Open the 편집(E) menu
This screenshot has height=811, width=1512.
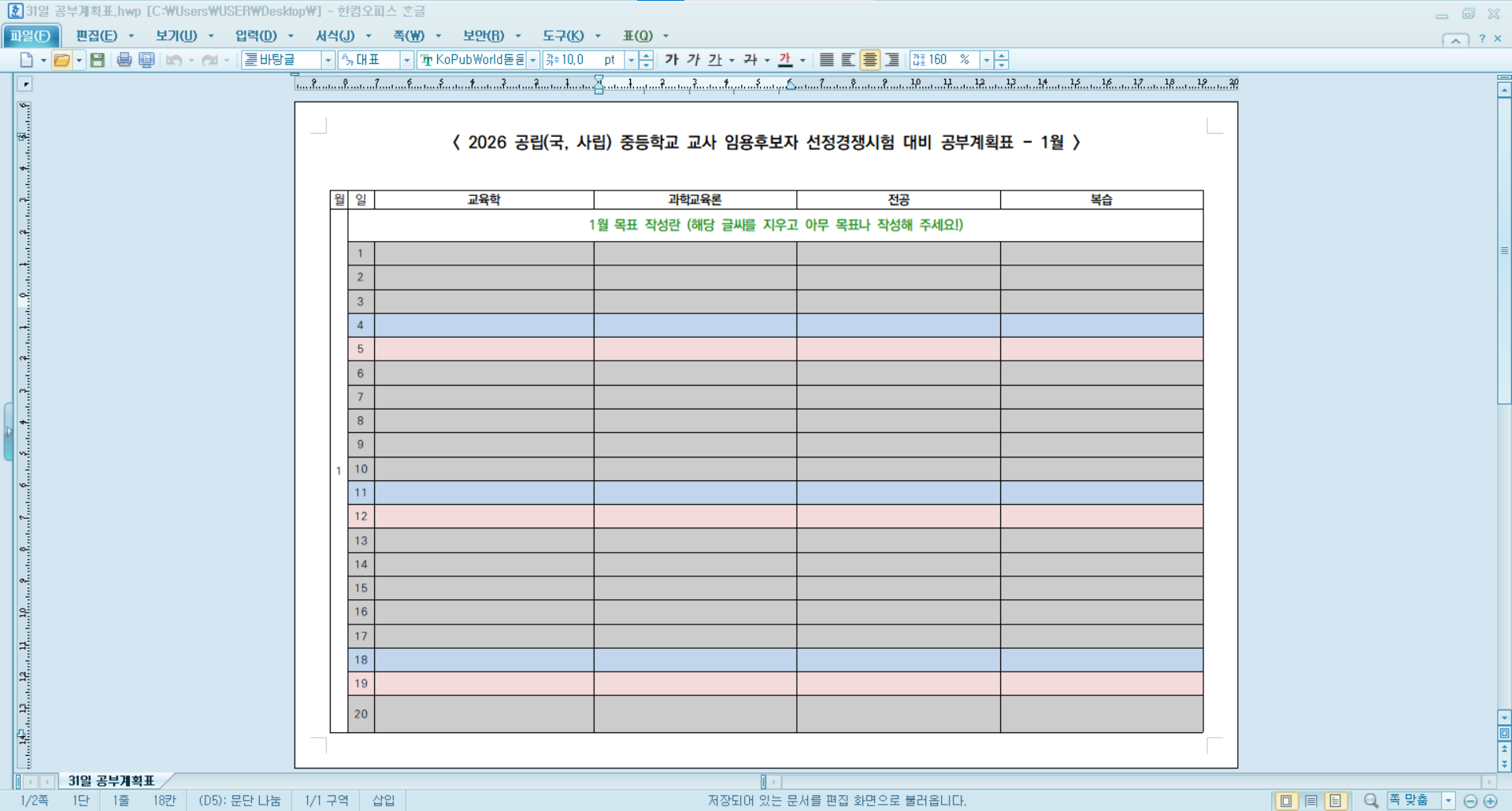tap(97, 35)
